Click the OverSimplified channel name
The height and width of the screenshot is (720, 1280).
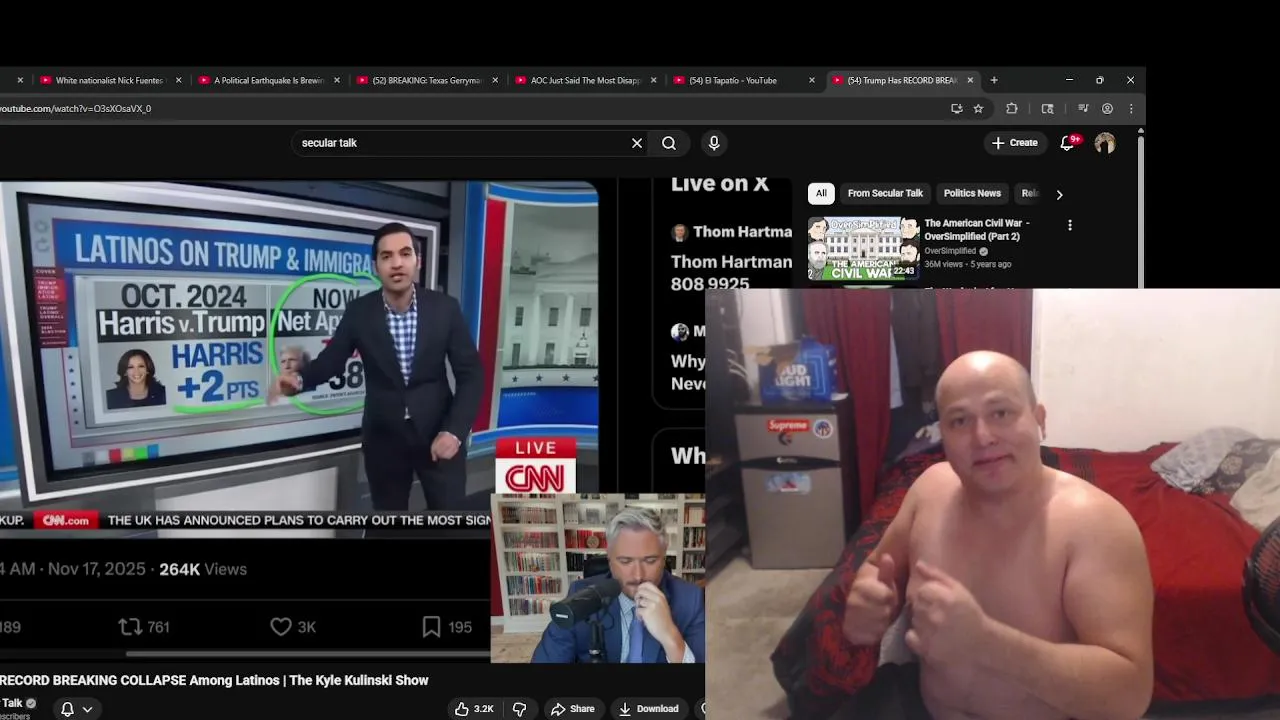tap(950, 251)
